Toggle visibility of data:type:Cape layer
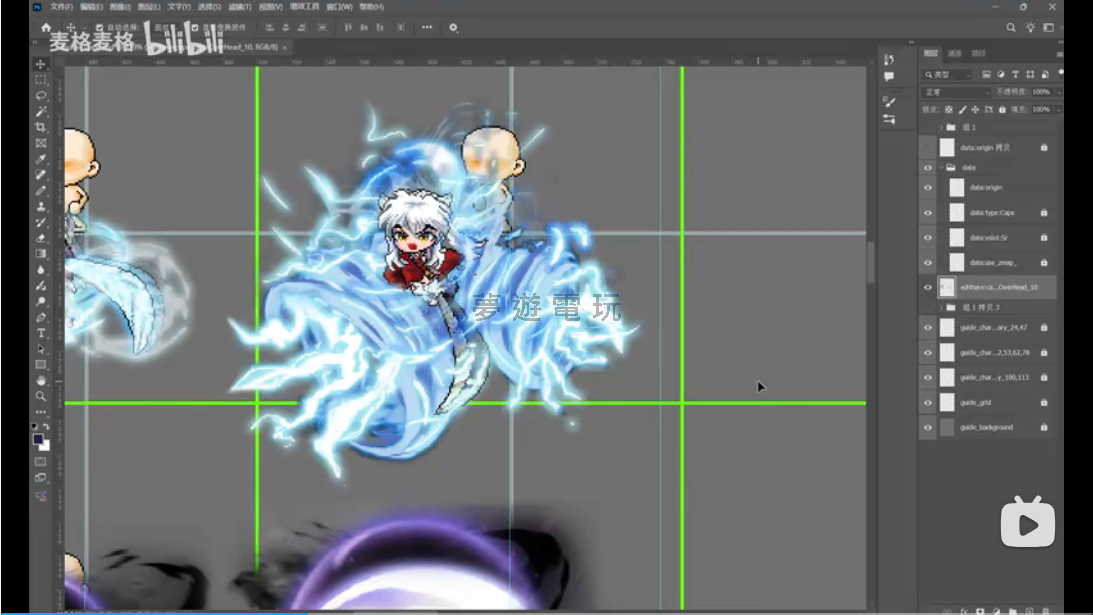This screenshot has width=1093, height=615. [928, 213]
